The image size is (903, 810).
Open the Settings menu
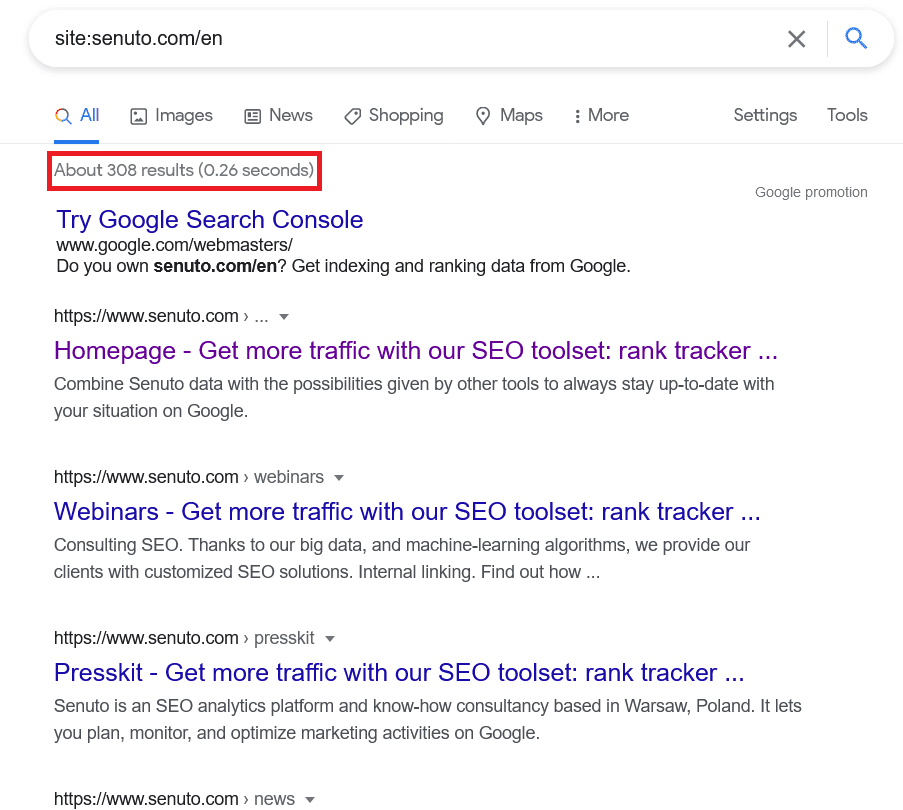point(765,115)
